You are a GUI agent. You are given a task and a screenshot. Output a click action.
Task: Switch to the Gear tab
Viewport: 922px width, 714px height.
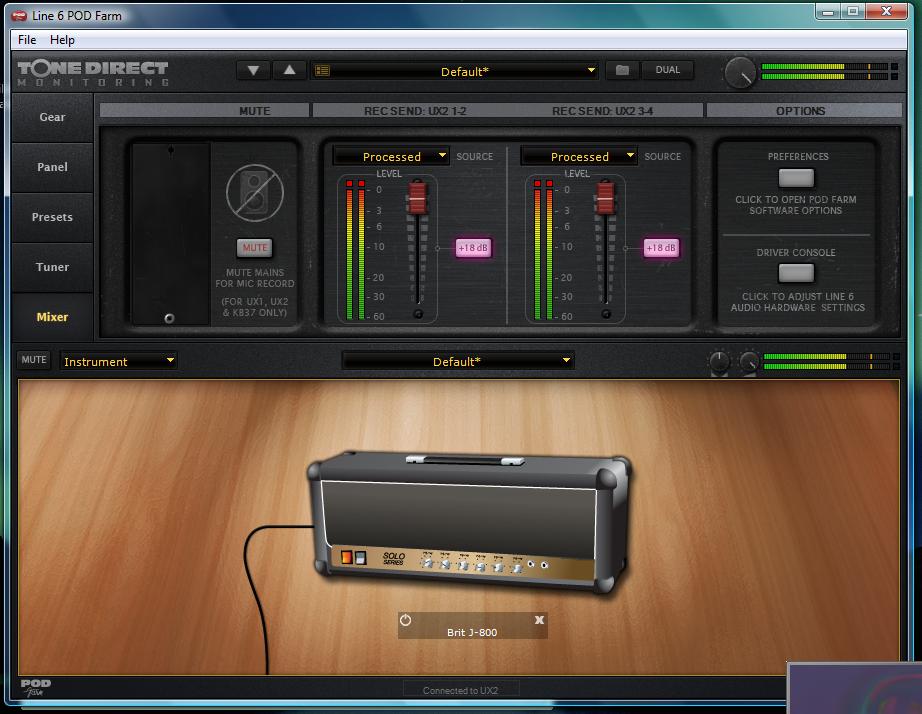coord(52,117)
